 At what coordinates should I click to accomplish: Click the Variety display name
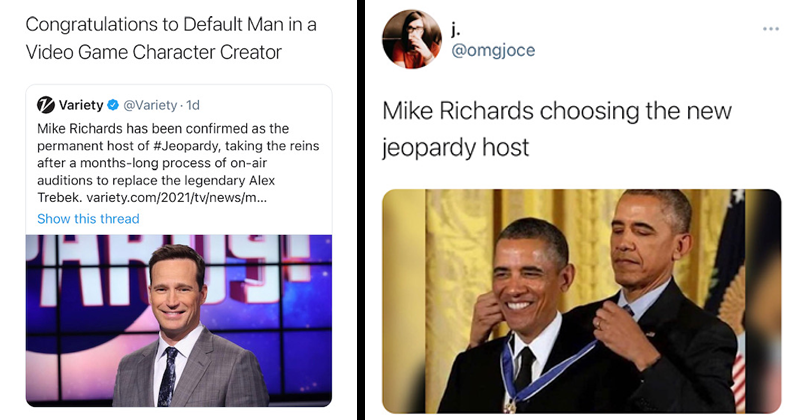[80, 104]
